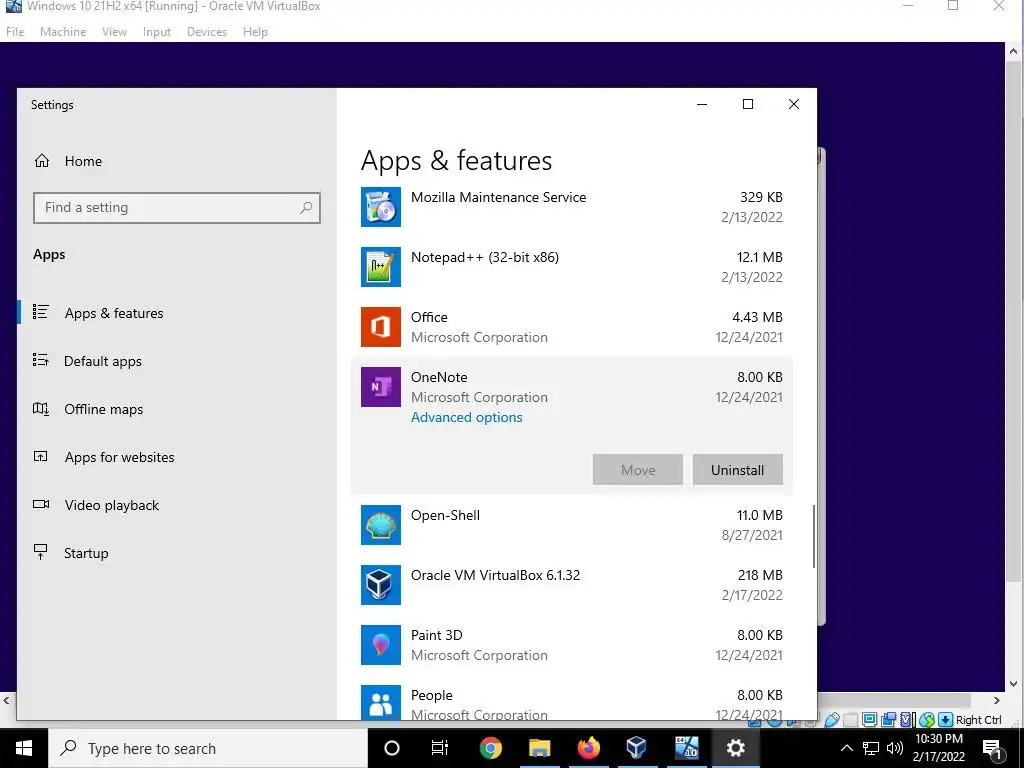
Task: Click the Default apps sidebar icon
Action: [40, 360]
